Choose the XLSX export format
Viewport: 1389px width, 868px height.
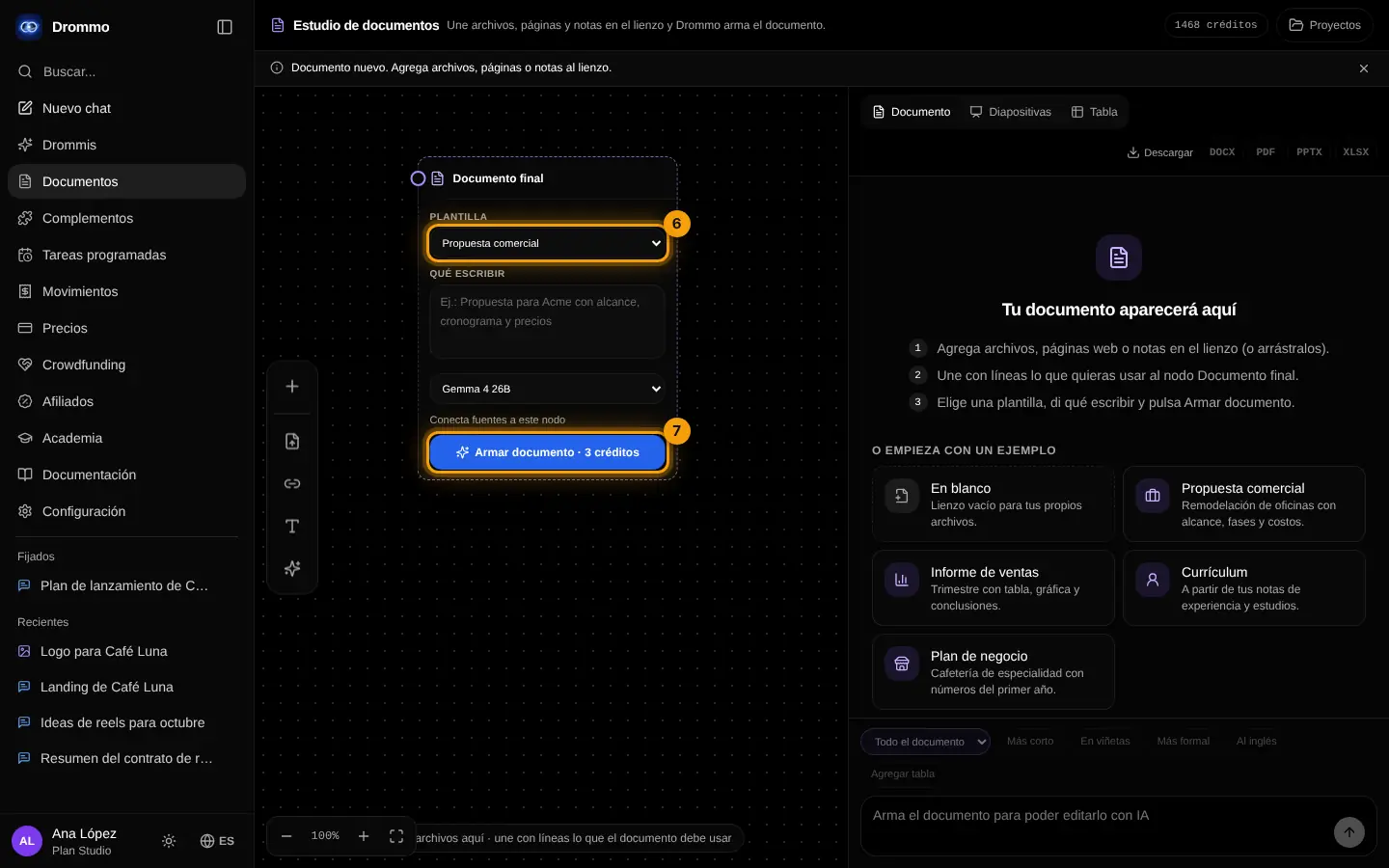[x=1355, y=152]
